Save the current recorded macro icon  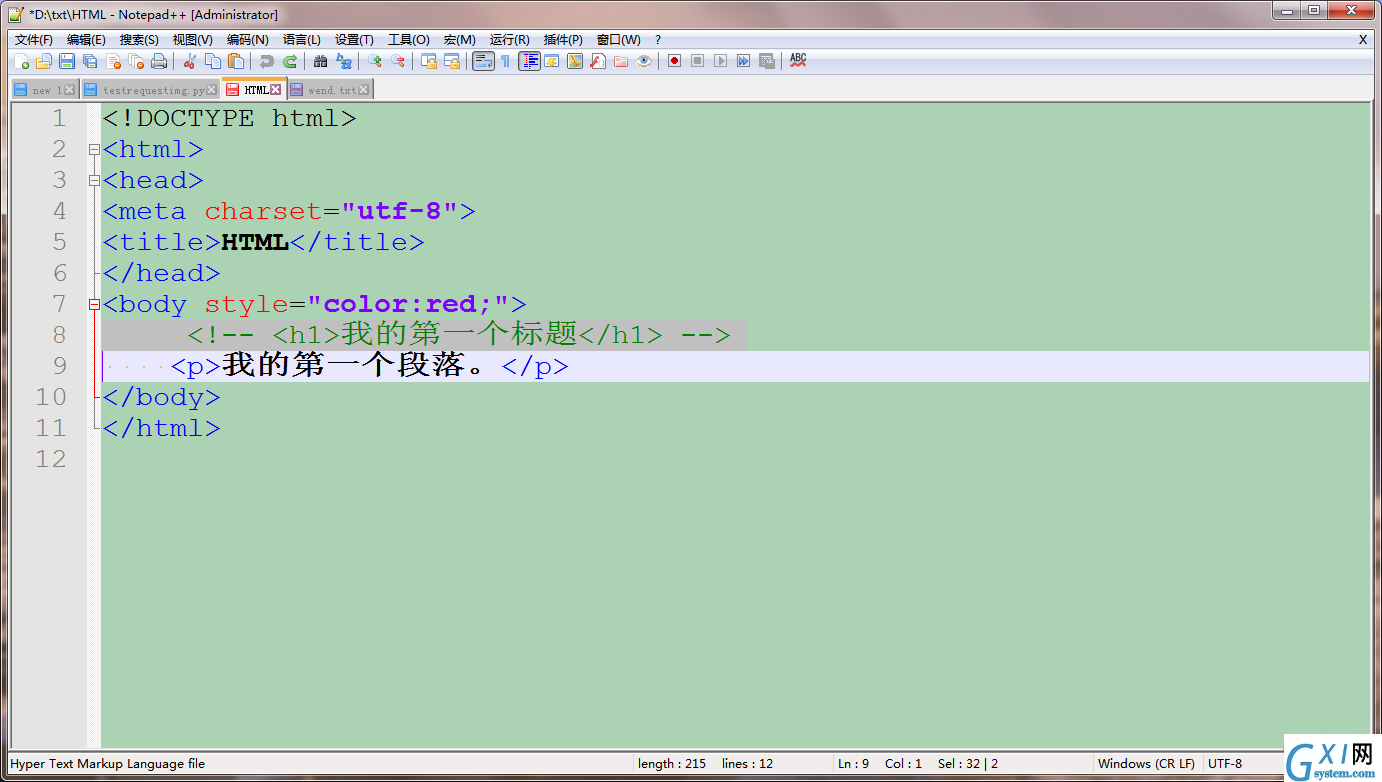(767, 61)
